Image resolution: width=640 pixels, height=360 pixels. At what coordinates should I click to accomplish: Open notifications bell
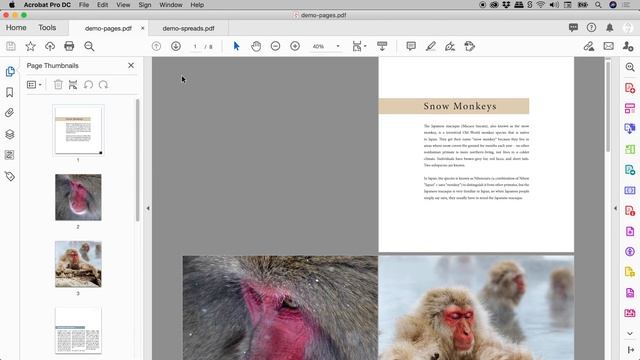pos(609,27)
